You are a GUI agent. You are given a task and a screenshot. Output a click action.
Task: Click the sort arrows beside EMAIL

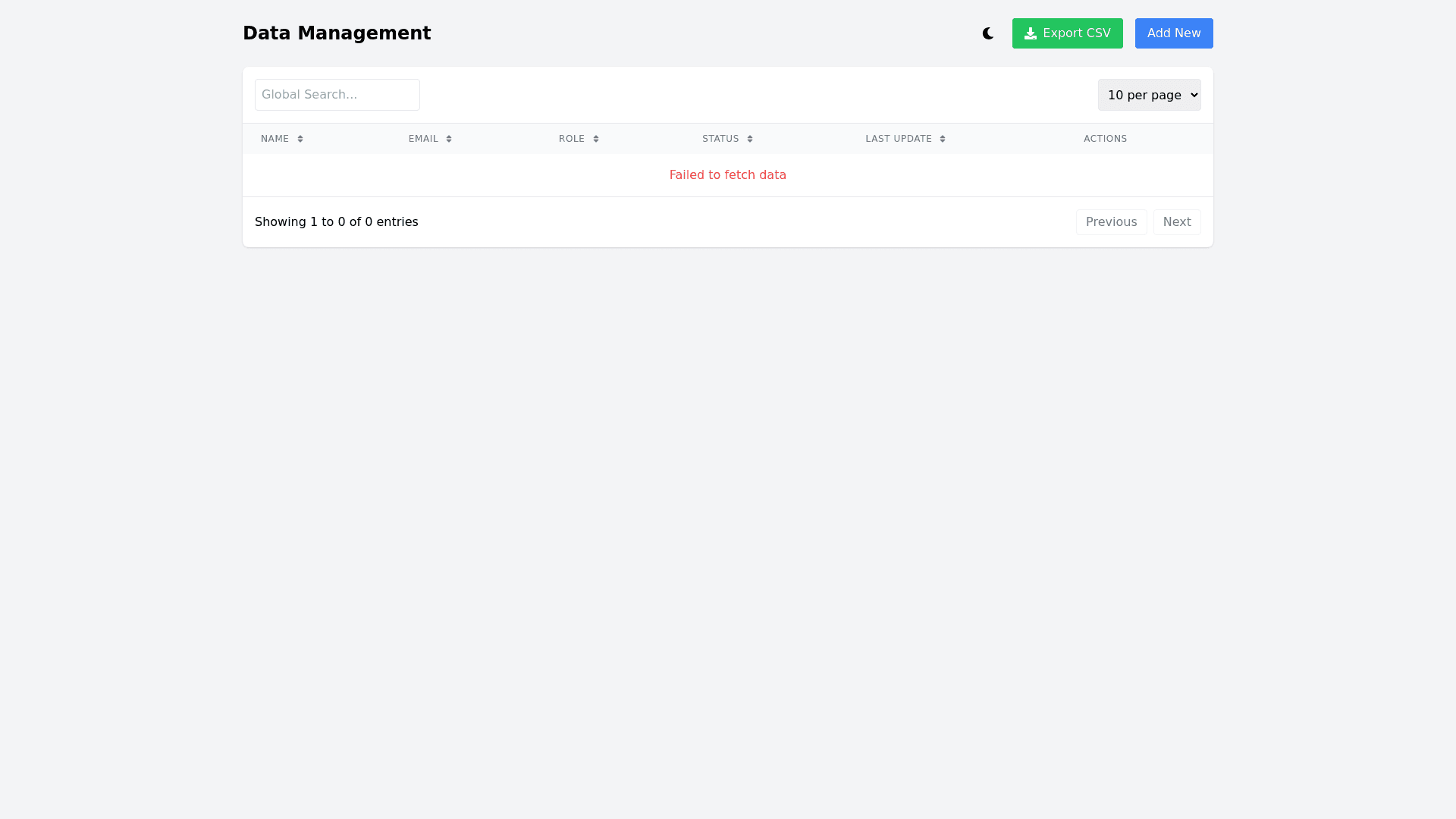point(449,139)
